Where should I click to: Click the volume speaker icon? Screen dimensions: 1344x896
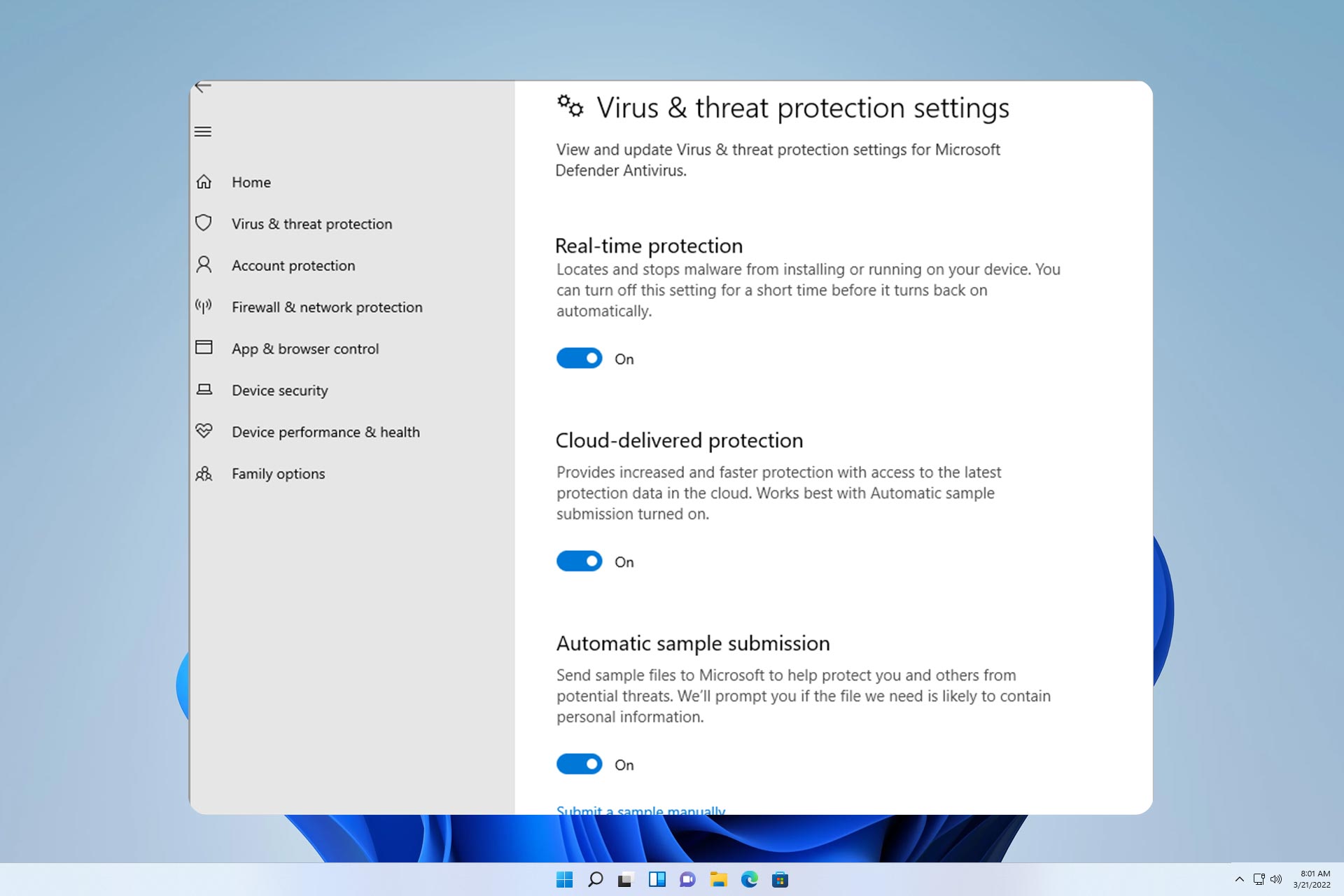pyautogui.click(x=1276, y=879)
